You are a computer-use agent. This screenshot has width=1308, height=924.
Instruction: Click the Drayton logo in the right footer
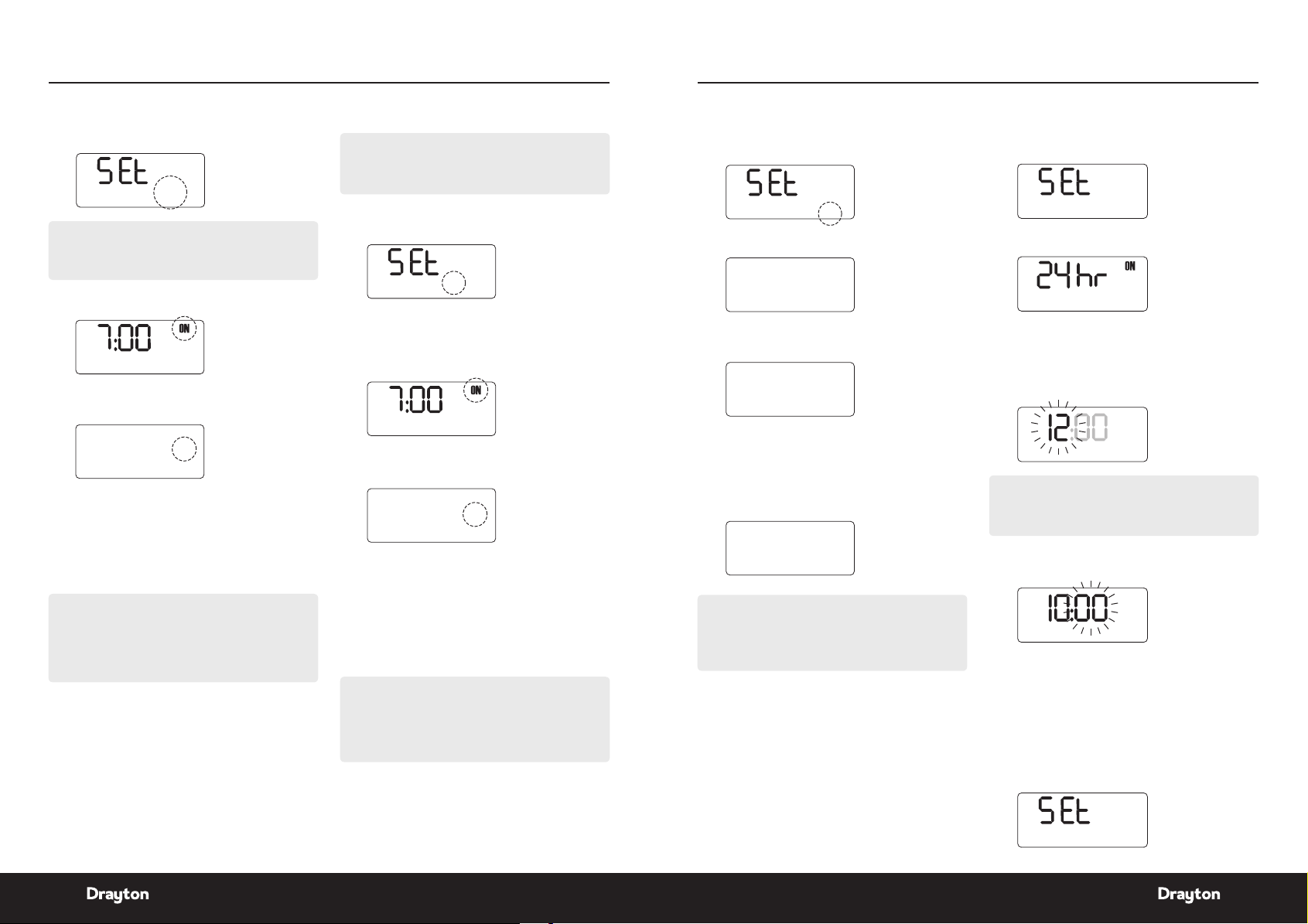1189,895
